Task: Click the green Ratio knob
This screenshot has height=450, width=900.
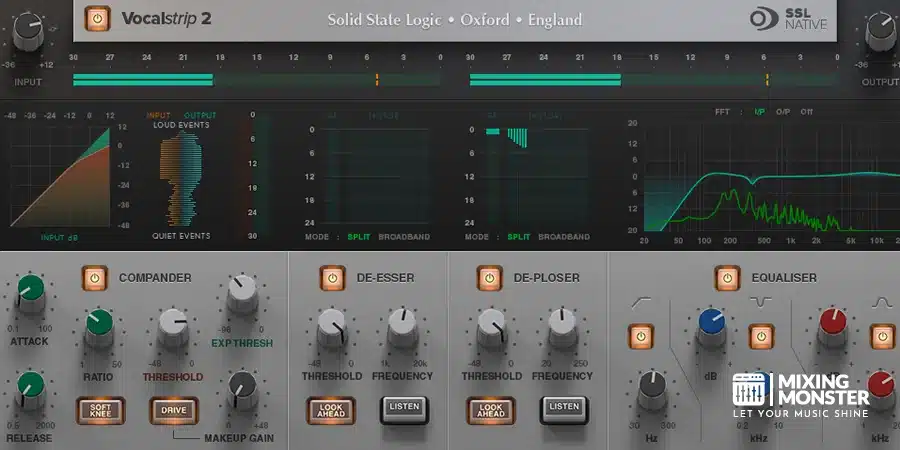Action: [99, 326]
